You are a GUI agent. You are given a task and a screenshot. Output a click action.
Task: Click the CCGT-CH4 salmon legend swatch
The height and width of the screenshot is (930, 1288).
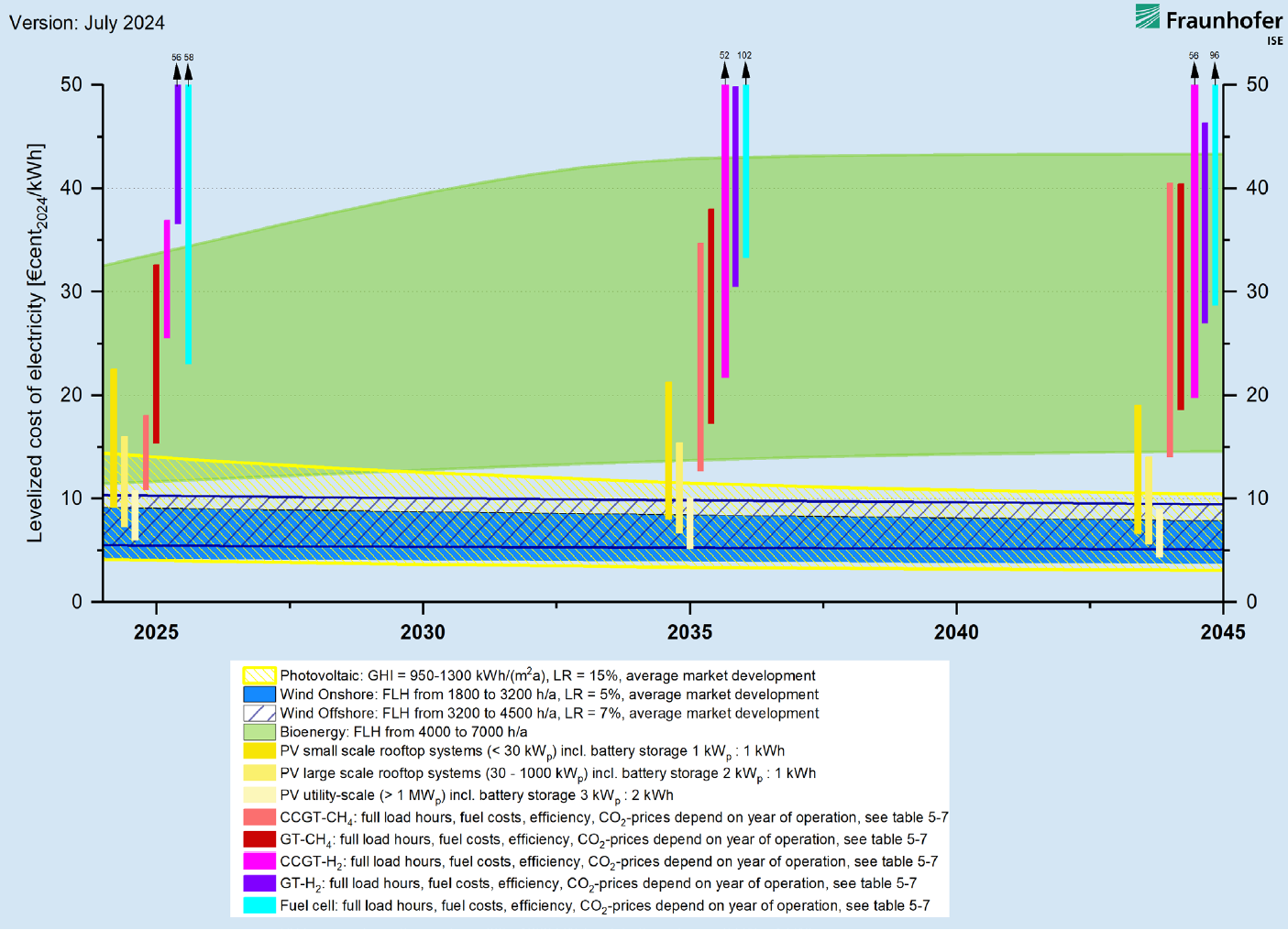coord(259,817)
